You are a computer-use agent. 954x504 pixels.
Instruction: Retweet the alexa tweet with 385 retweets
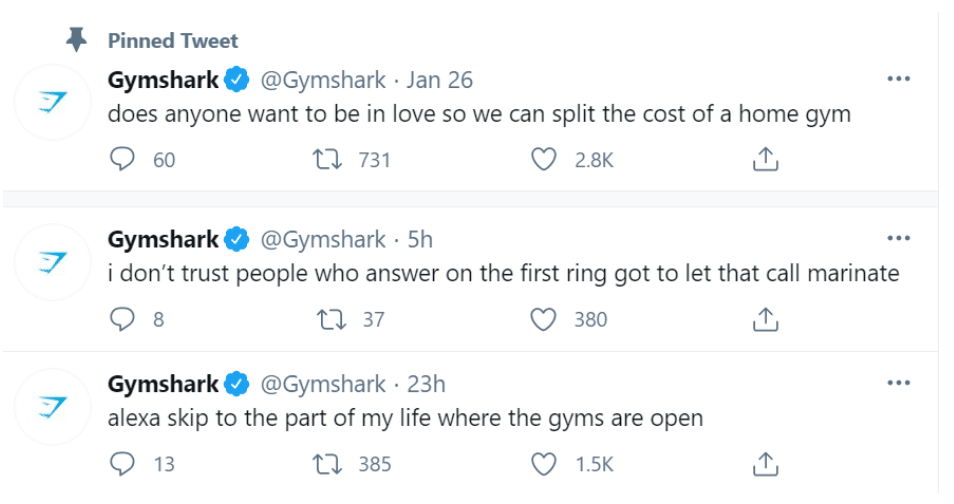327,464
